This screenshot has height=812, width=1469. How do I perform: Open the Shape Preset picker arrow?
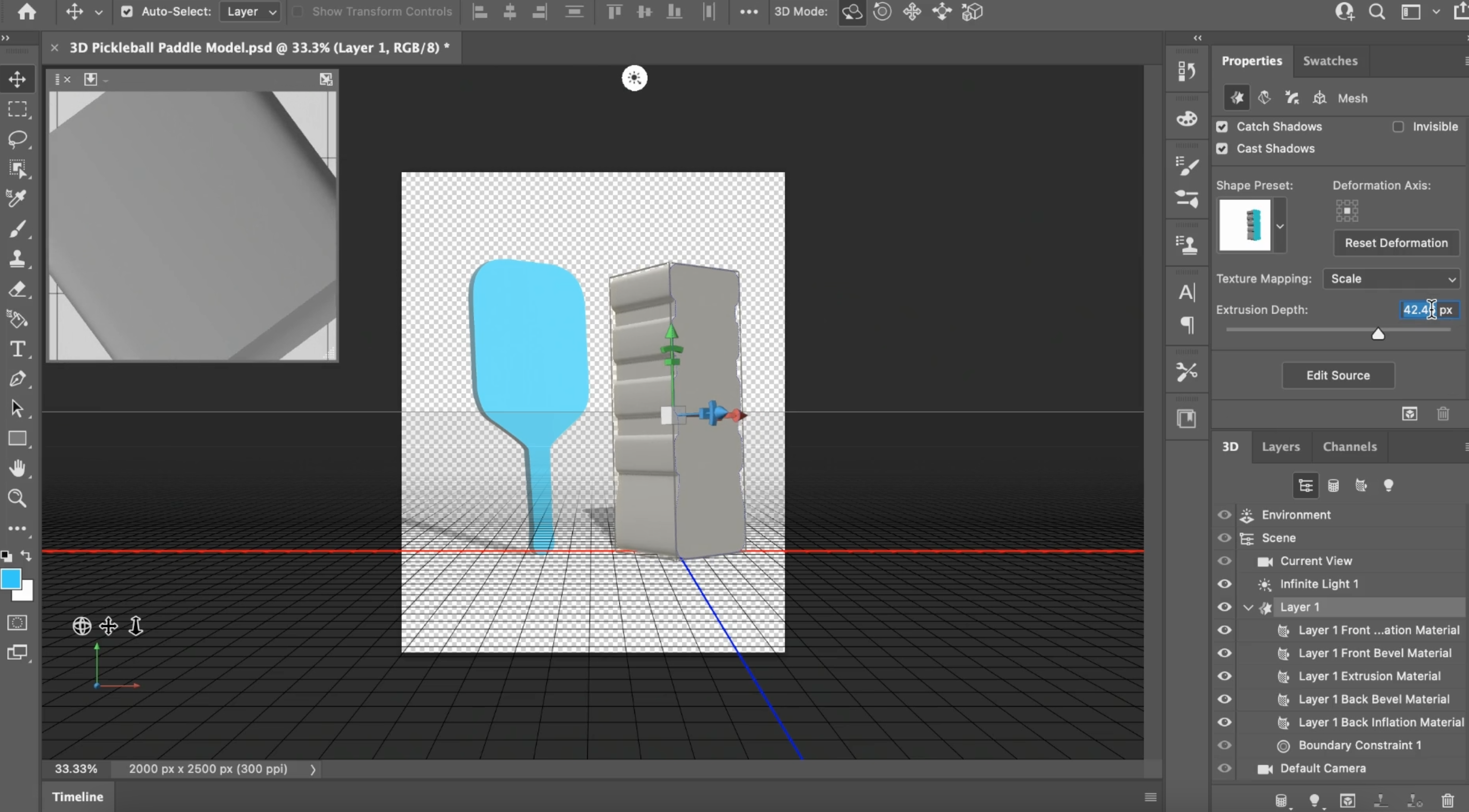point(1280,226)
